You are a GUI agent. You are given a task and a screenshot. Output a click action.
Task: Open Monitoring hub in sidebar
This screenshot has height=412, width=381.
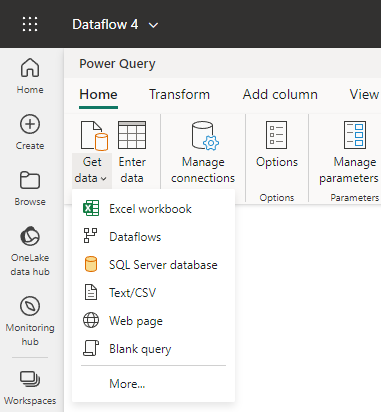[x=30, y=321]
